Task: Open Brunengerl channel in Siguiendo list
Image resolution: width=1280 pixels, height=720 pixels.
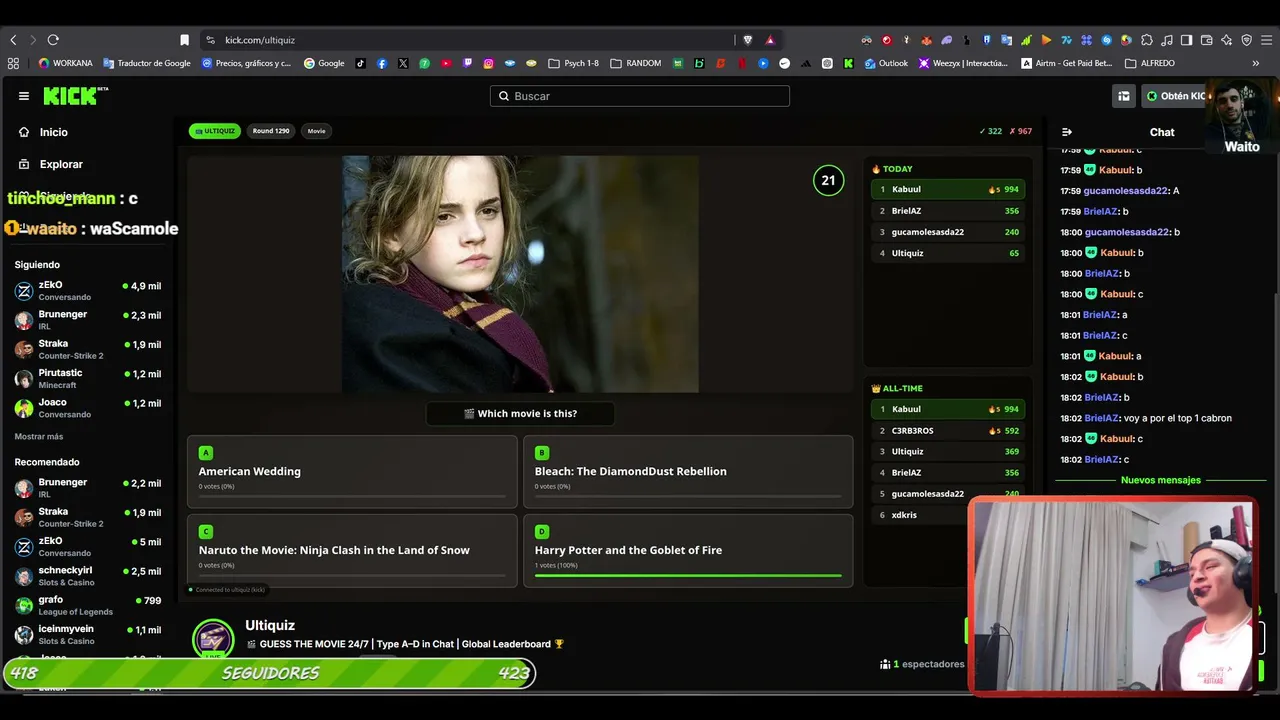Action: [88, 319]
